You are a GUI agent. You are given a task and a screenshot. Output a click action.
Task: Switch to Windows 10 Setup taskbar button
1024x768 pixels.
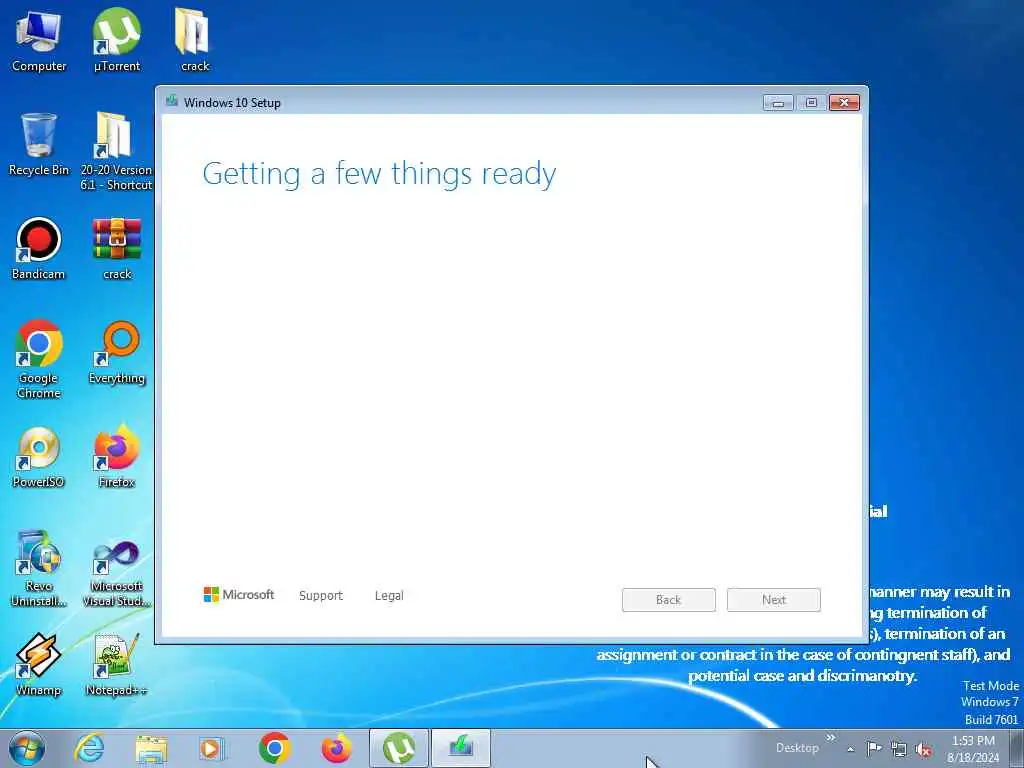coord(461,748)
